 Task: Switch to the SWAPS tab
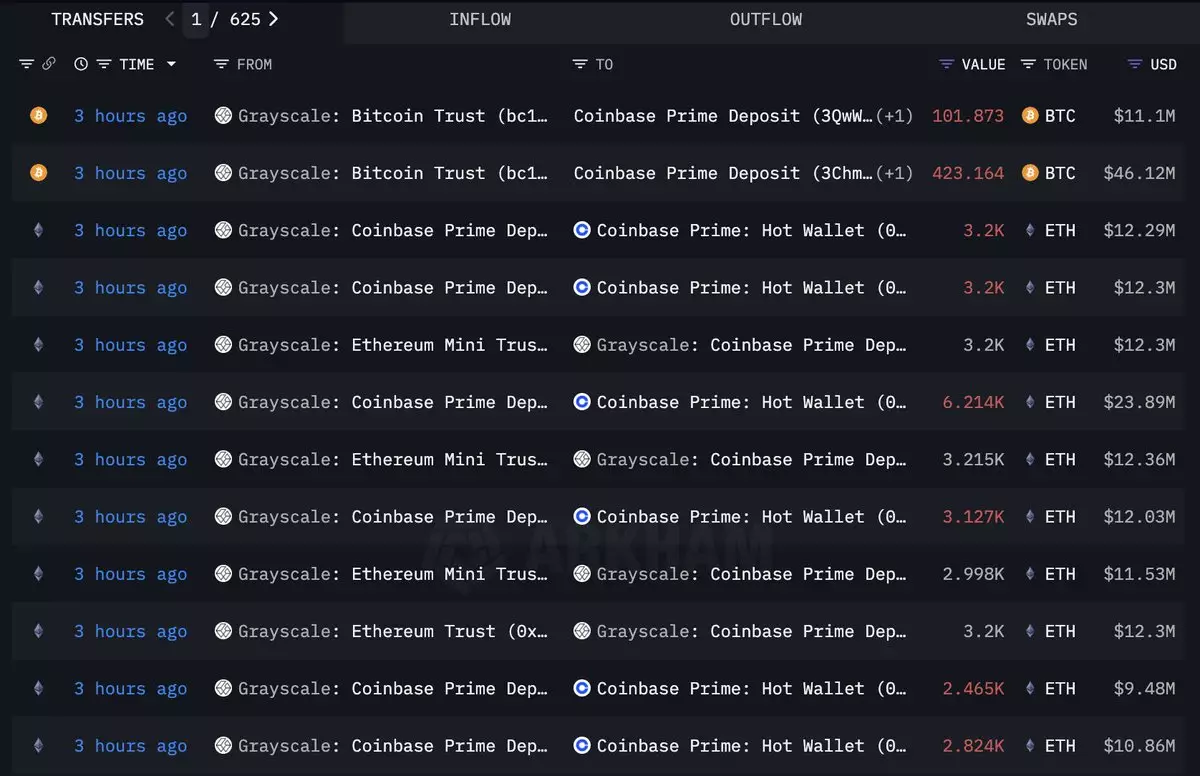[1051, 20]
